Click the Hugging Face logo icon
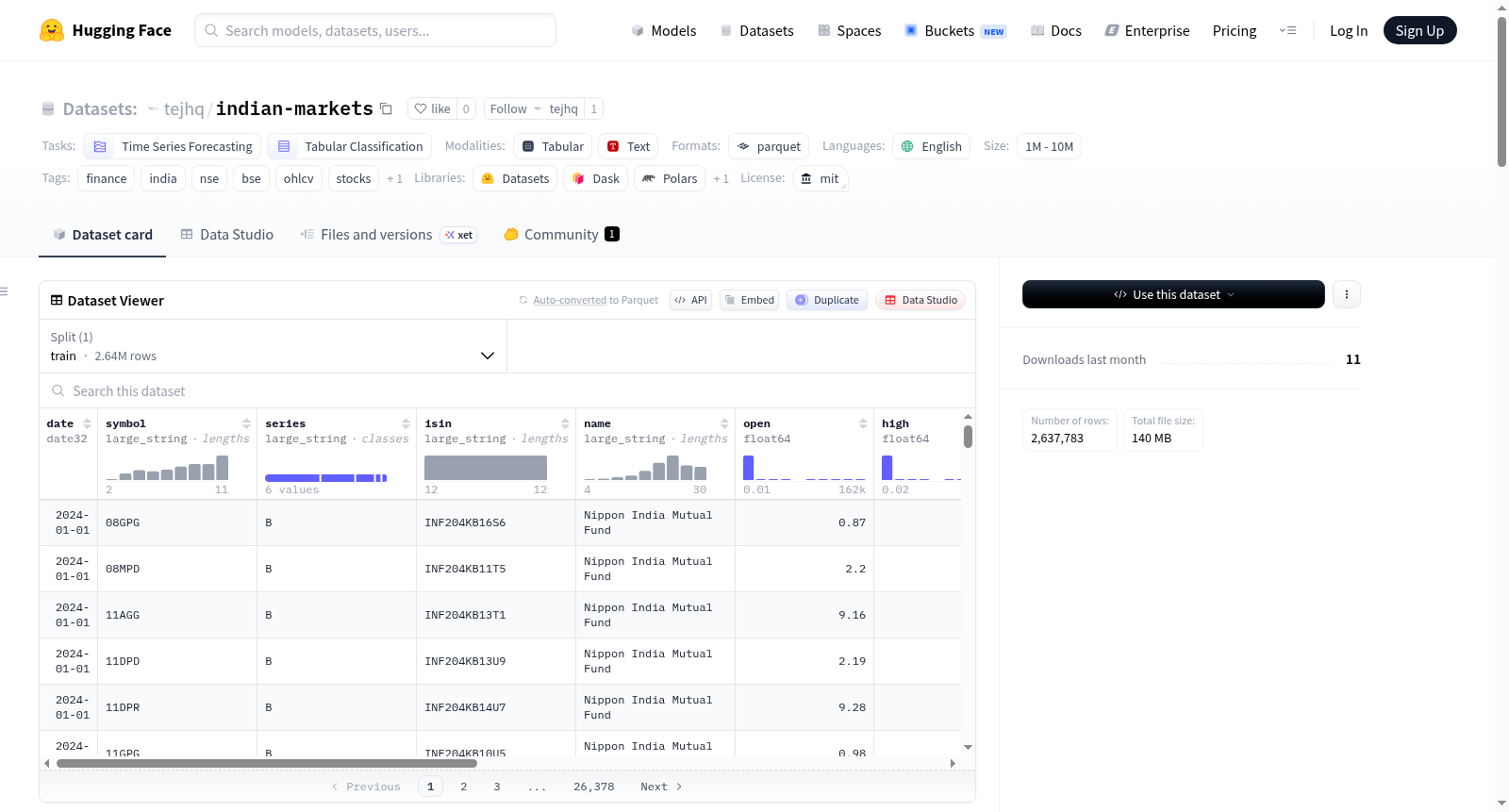Screen dimensions: 1509x812 point(52,30)
